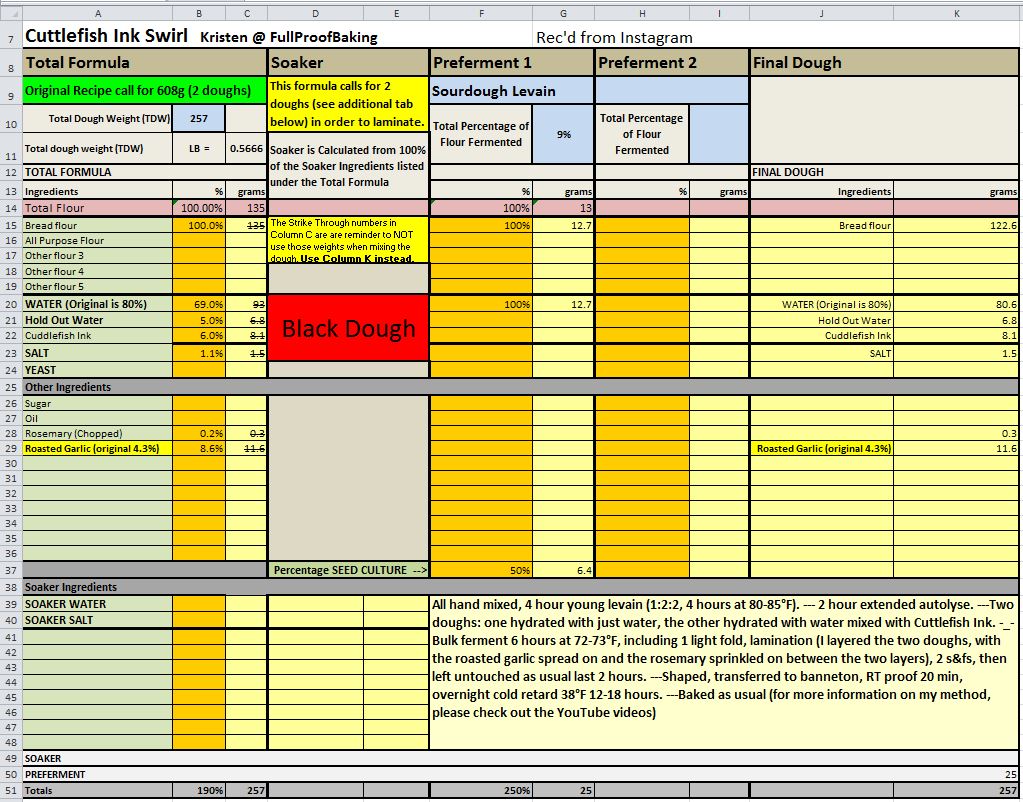Viewport: 1023px width, 802px height.
Task: Click 'All Purpose Flour' row label
Action: tap(98, 241)
